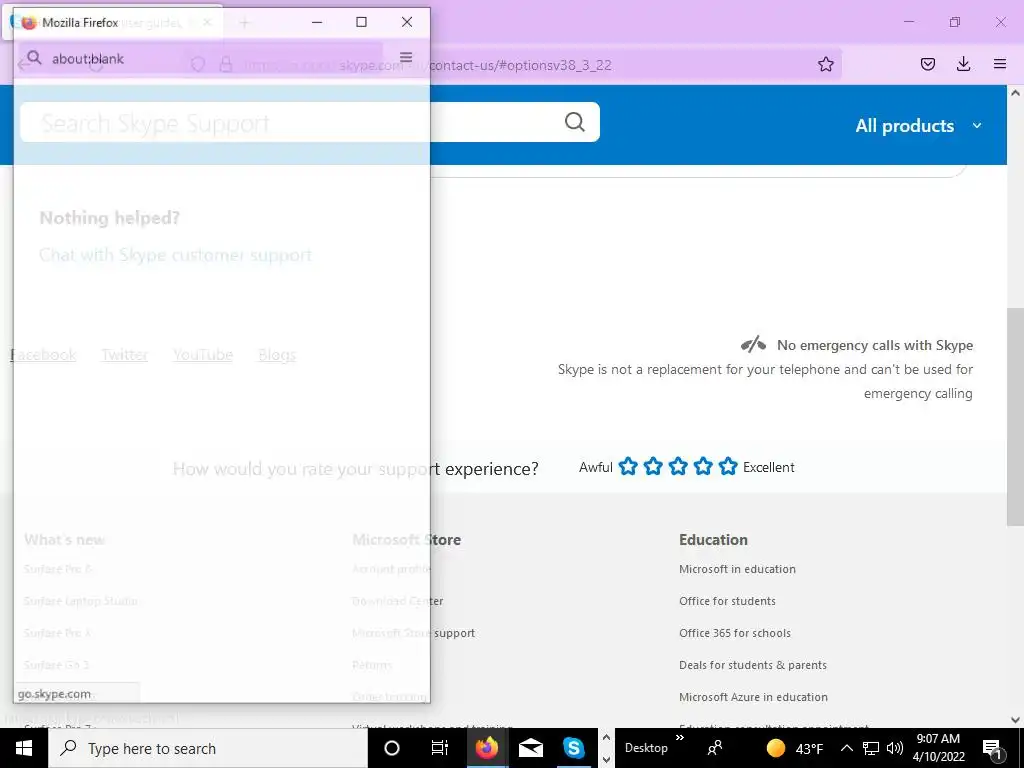Screen dimensions: 1024x768
Task: Click the taskbar Type here to search box
Action: 208,748
